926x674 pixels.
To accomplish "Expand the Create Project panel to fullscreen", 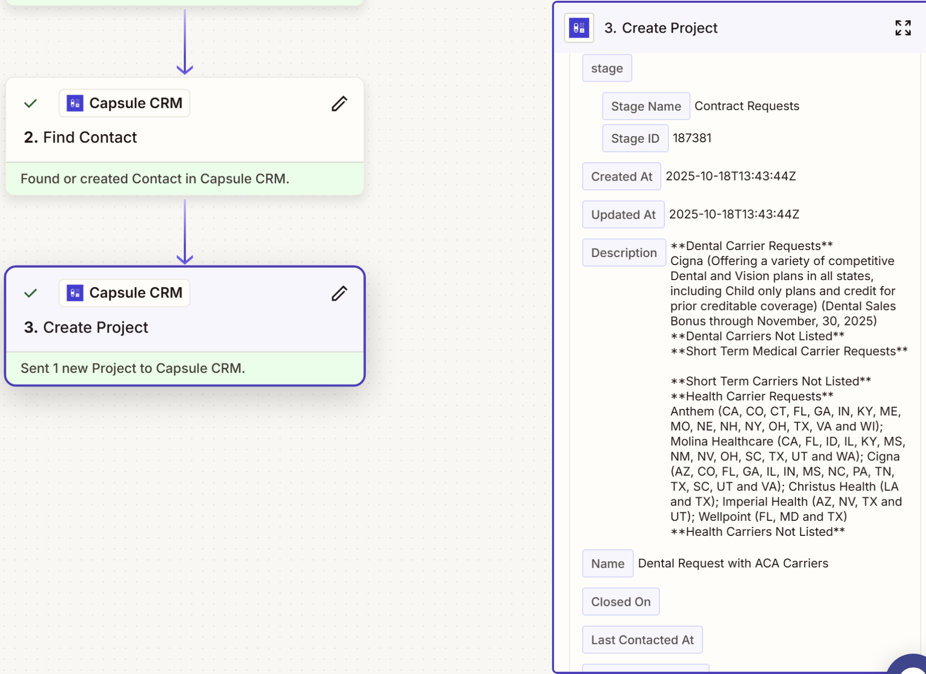I will (x=902, y=28).
